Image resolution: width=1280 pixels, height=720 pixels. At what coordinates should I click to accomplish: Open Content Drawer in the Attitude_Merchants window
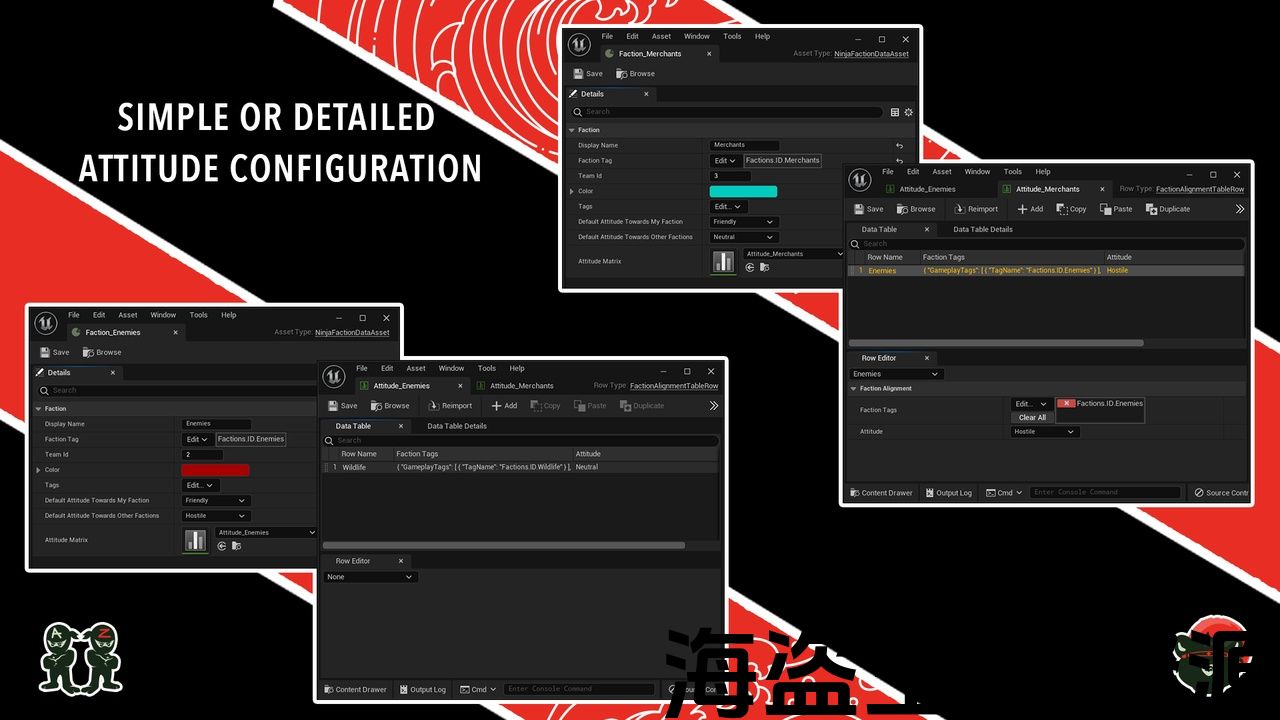(881, 493)
